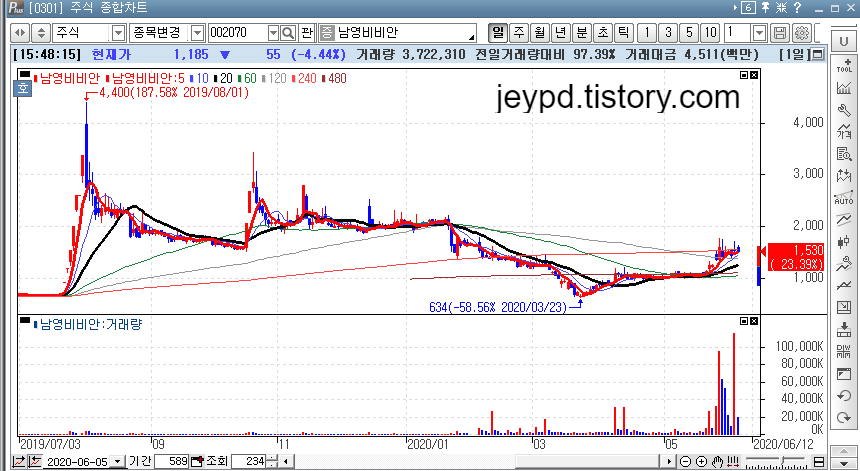Select the 일 daily period toggle
Viewport: 860px width, 471px height.
tap(497, 33)
